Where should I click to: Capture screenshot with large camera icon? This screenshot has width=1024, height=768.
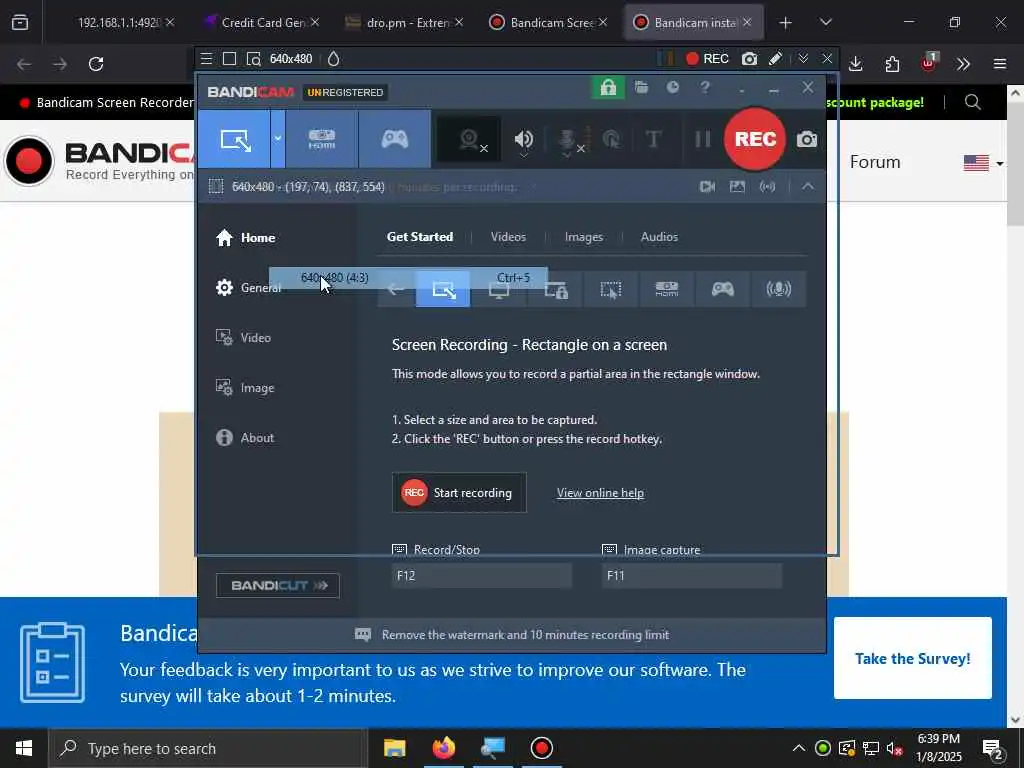pyautogui.click(x=807, y=139)
